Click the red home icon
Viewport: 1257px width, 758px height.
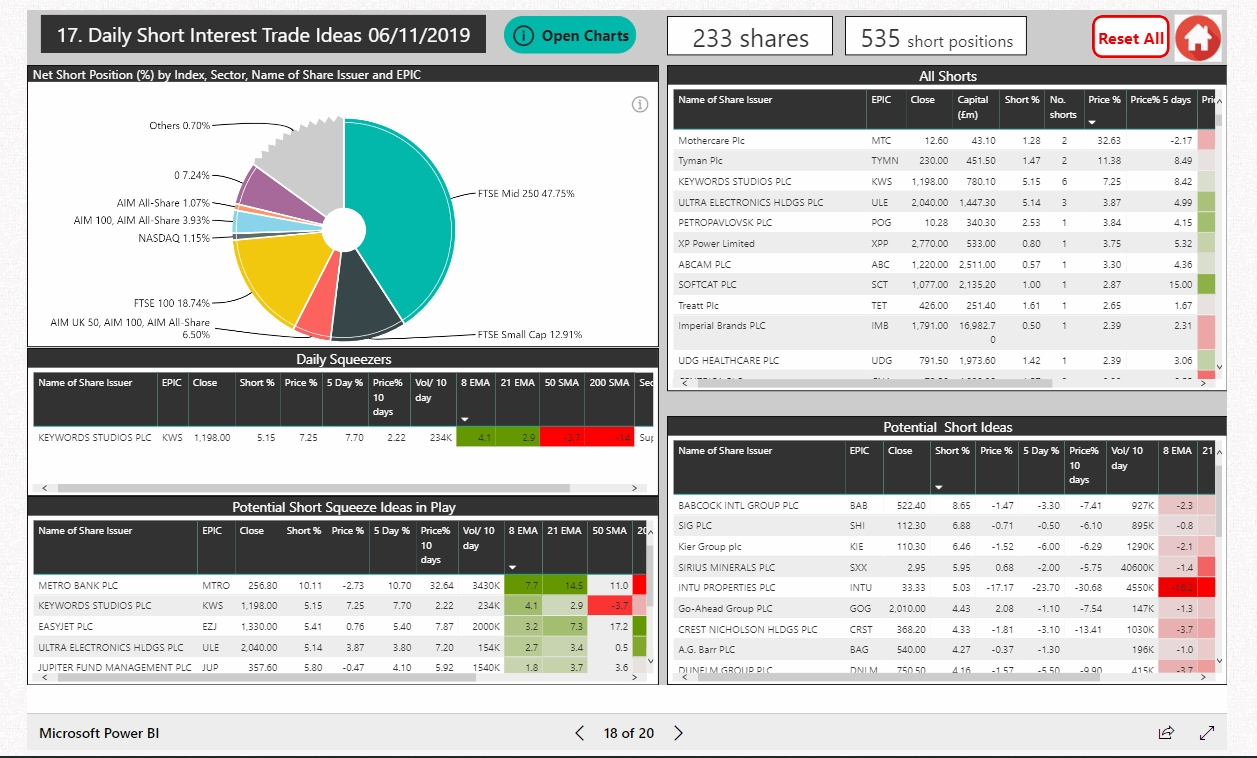[1198, 39]
